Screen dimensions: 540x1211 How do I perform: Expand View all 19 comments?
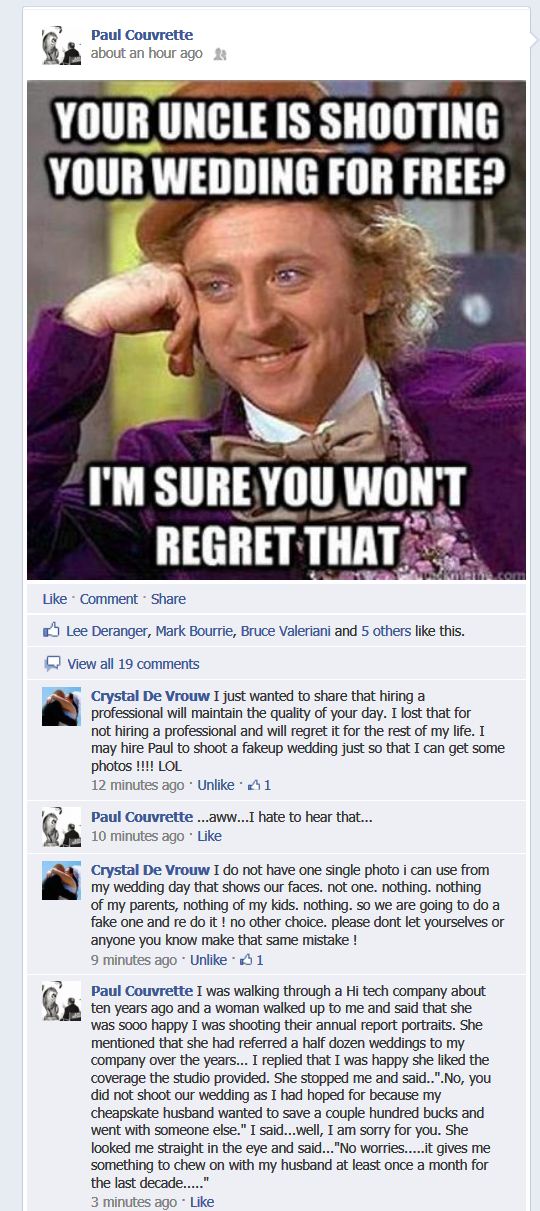[133, 664]
